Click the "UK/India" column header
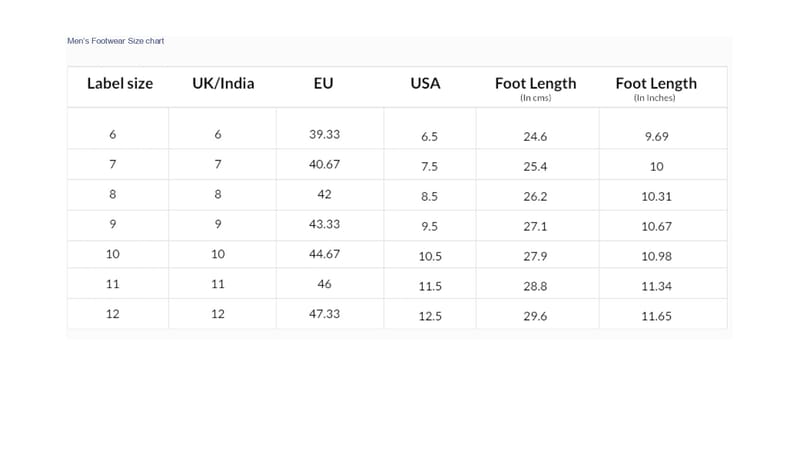800x466 pixels. (x=223, y=84)
